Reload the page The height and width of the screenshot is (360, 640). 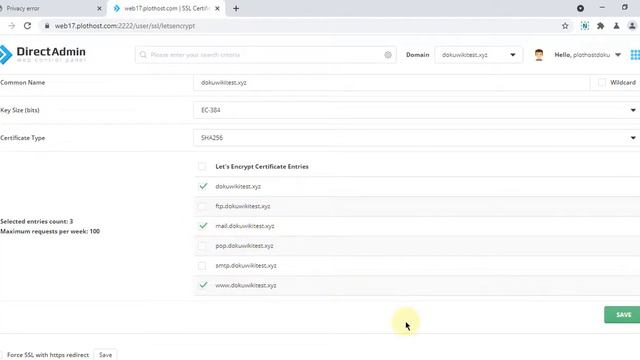coord(27,26)
